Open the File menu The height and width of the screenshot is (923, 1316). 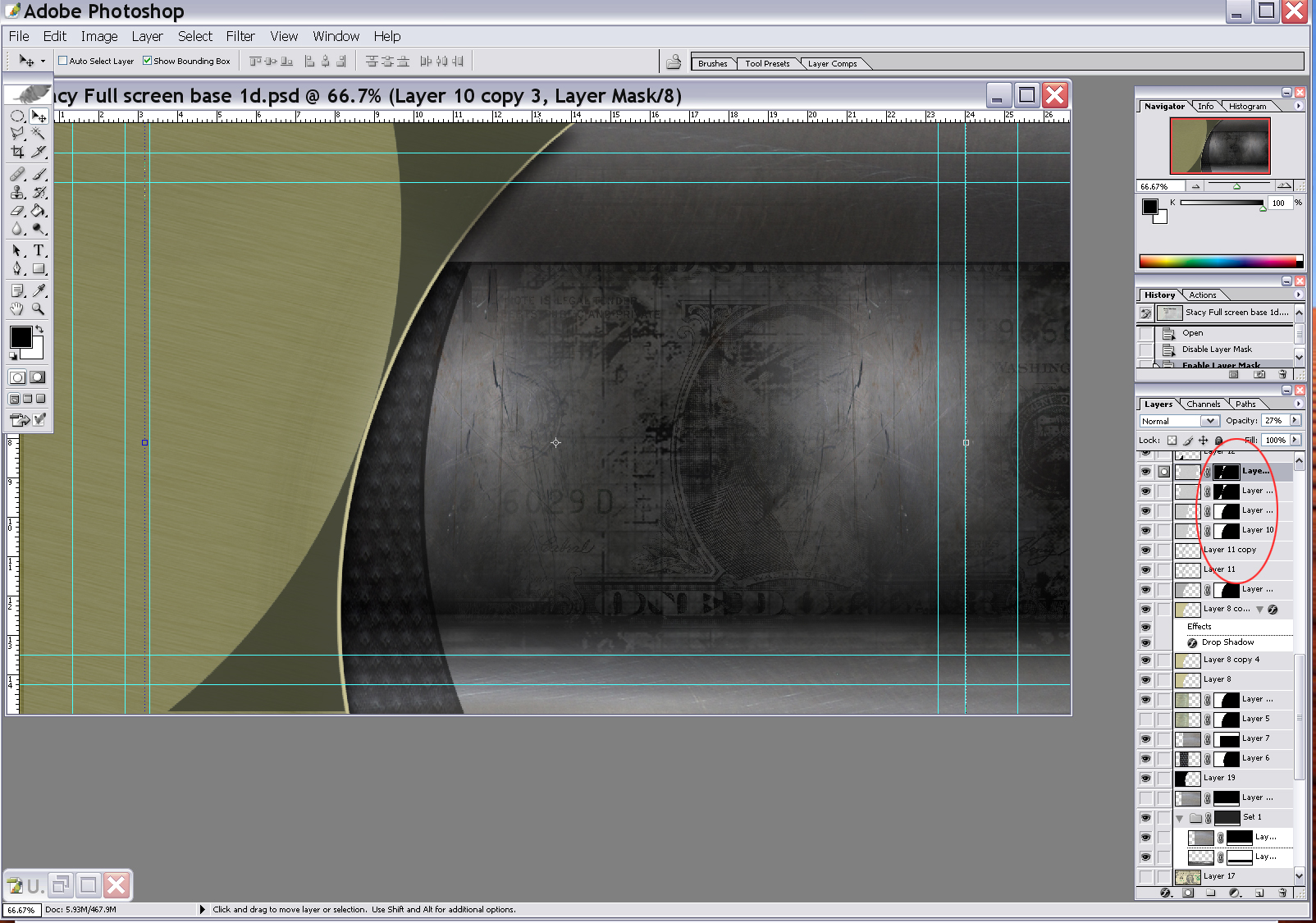(x=19, y=36)
